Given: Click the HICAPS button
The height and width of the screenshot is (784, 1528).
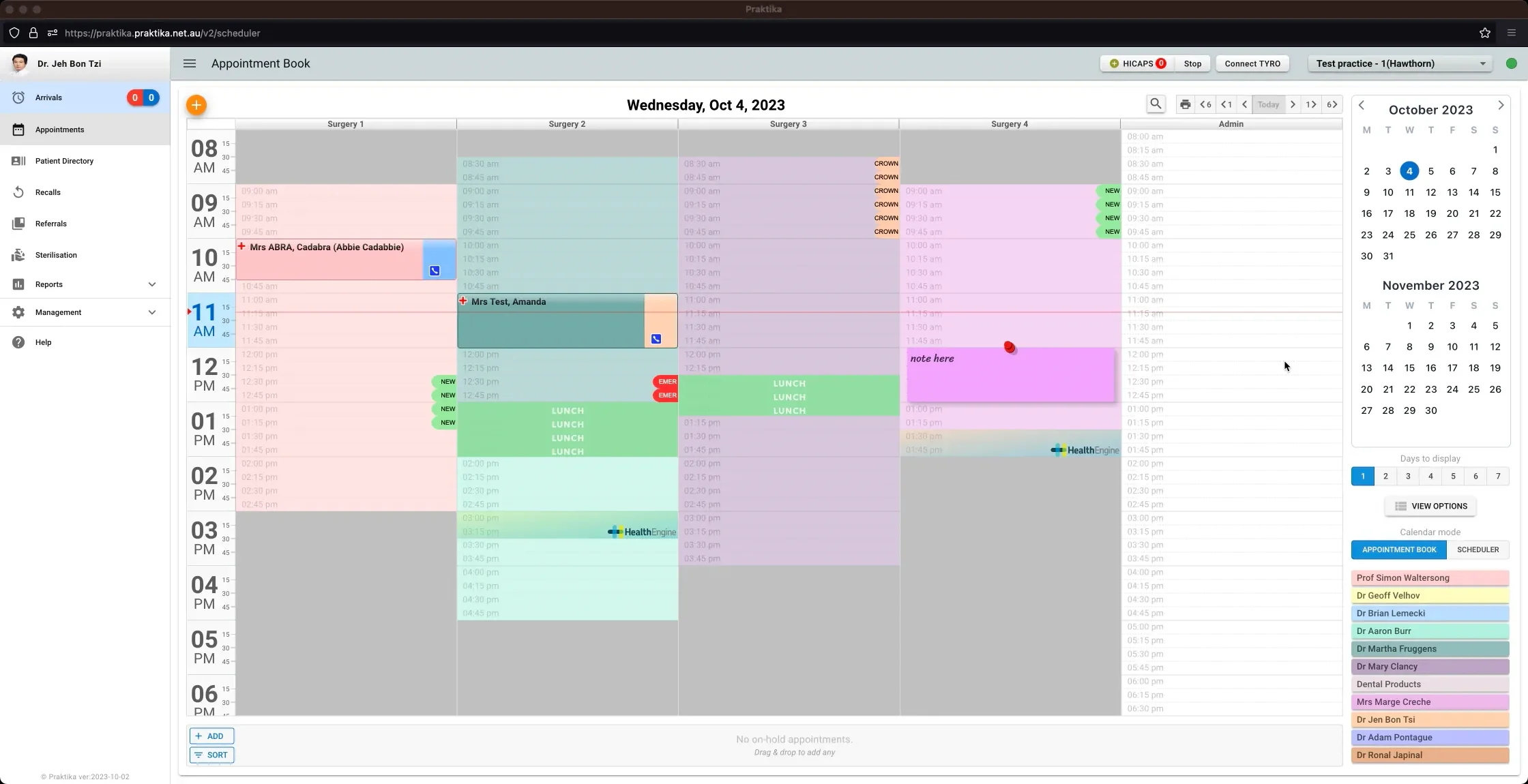Looking at the screenshot, I should click(x=1137, y=63).
